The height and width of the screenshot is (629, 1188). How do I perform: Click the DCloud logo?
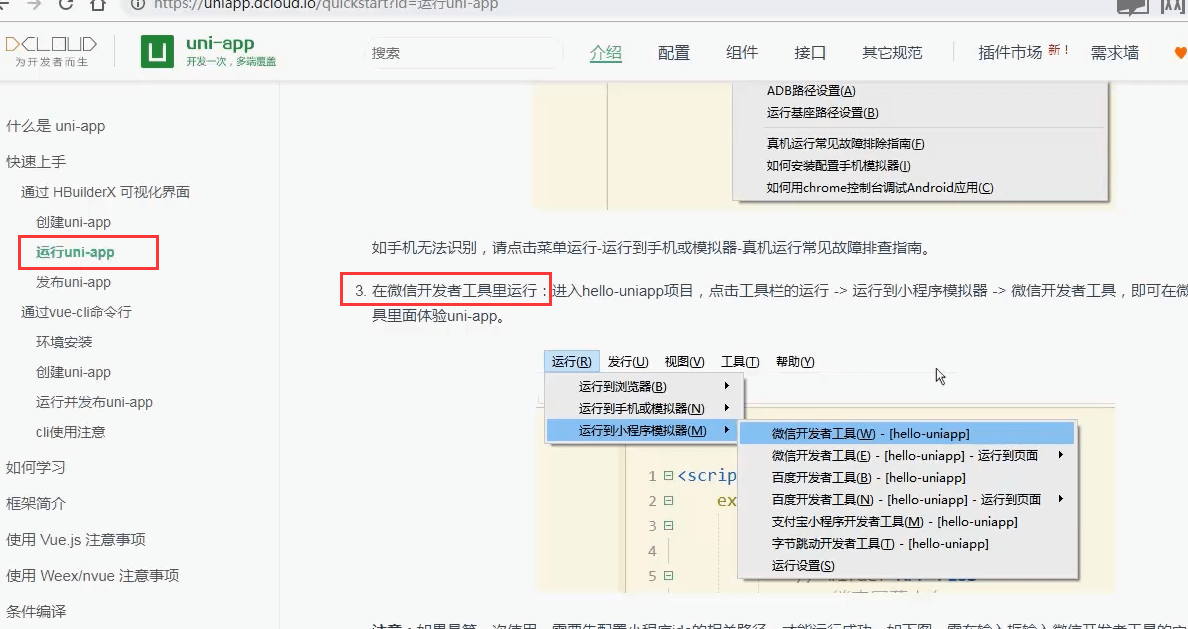51,51
